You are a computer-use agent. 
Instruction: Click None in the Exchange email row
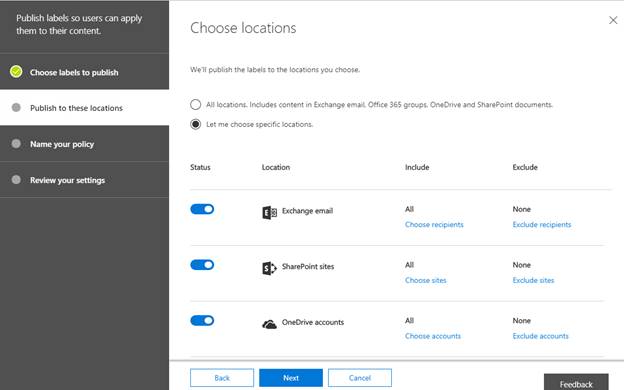[521, 209]
